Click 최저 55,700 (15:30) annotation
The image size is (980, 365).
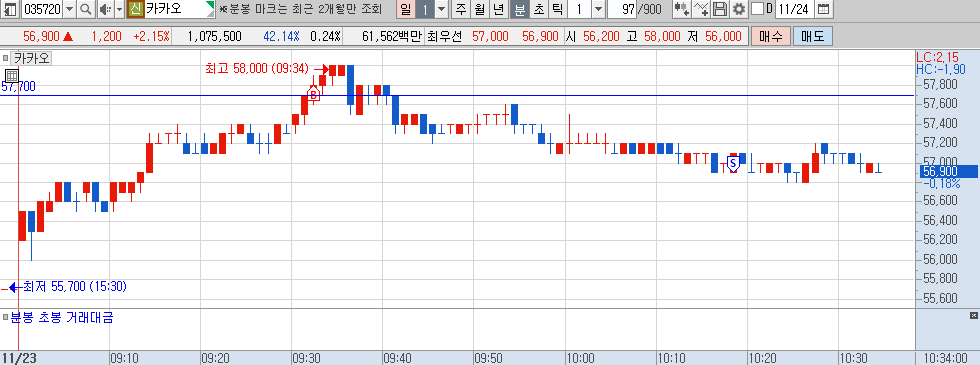pyautogui.click(x=74, y=286)
